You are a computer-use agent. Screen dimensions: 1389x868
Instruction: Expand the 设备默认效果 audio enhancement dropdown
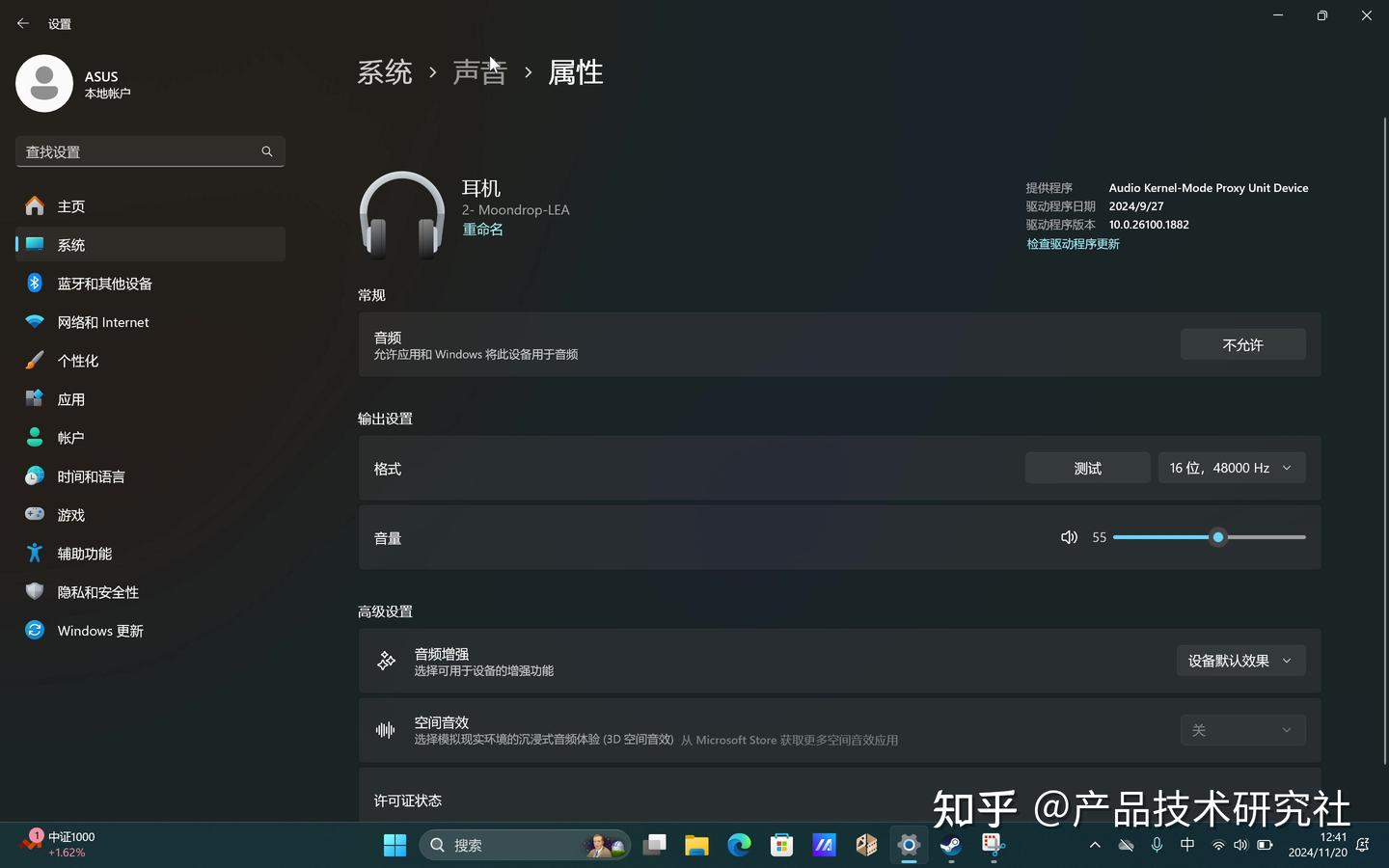1241,661
